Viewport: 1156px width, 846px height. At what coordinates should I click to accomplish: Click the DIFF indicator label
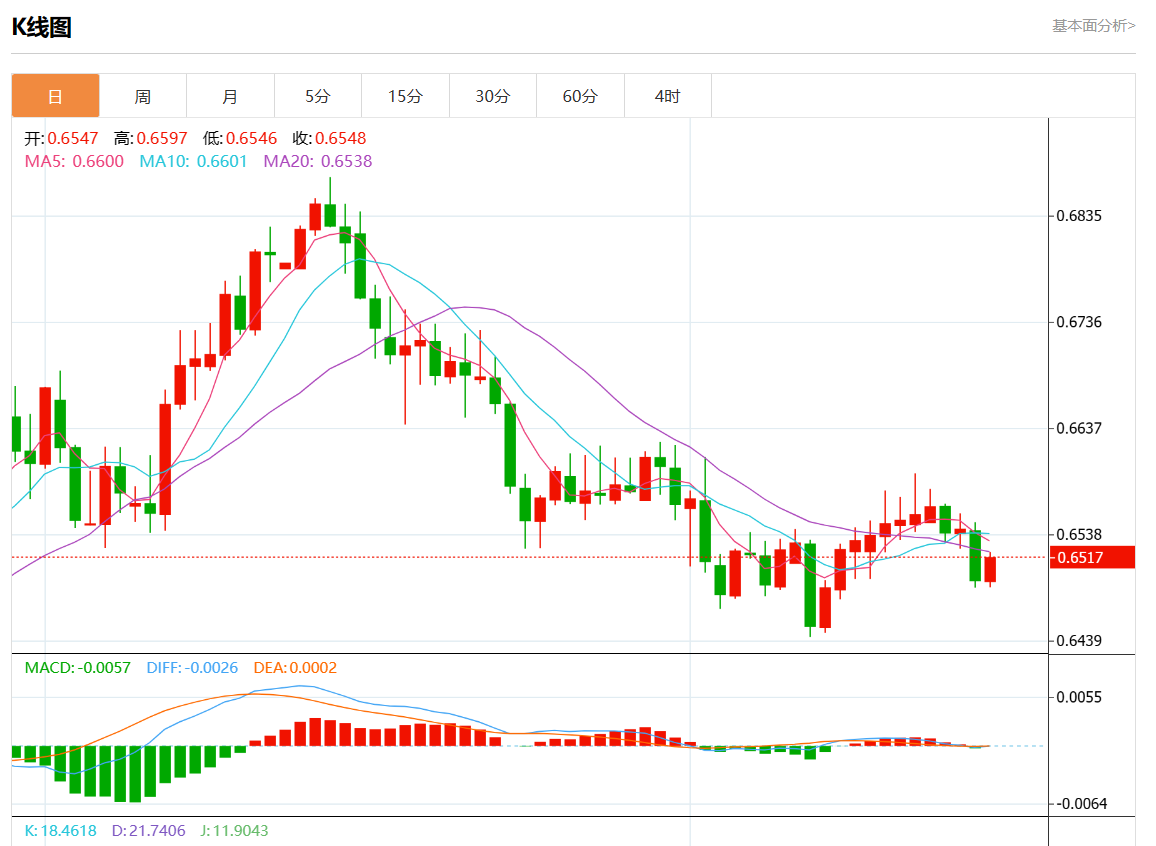pos(192,668)
